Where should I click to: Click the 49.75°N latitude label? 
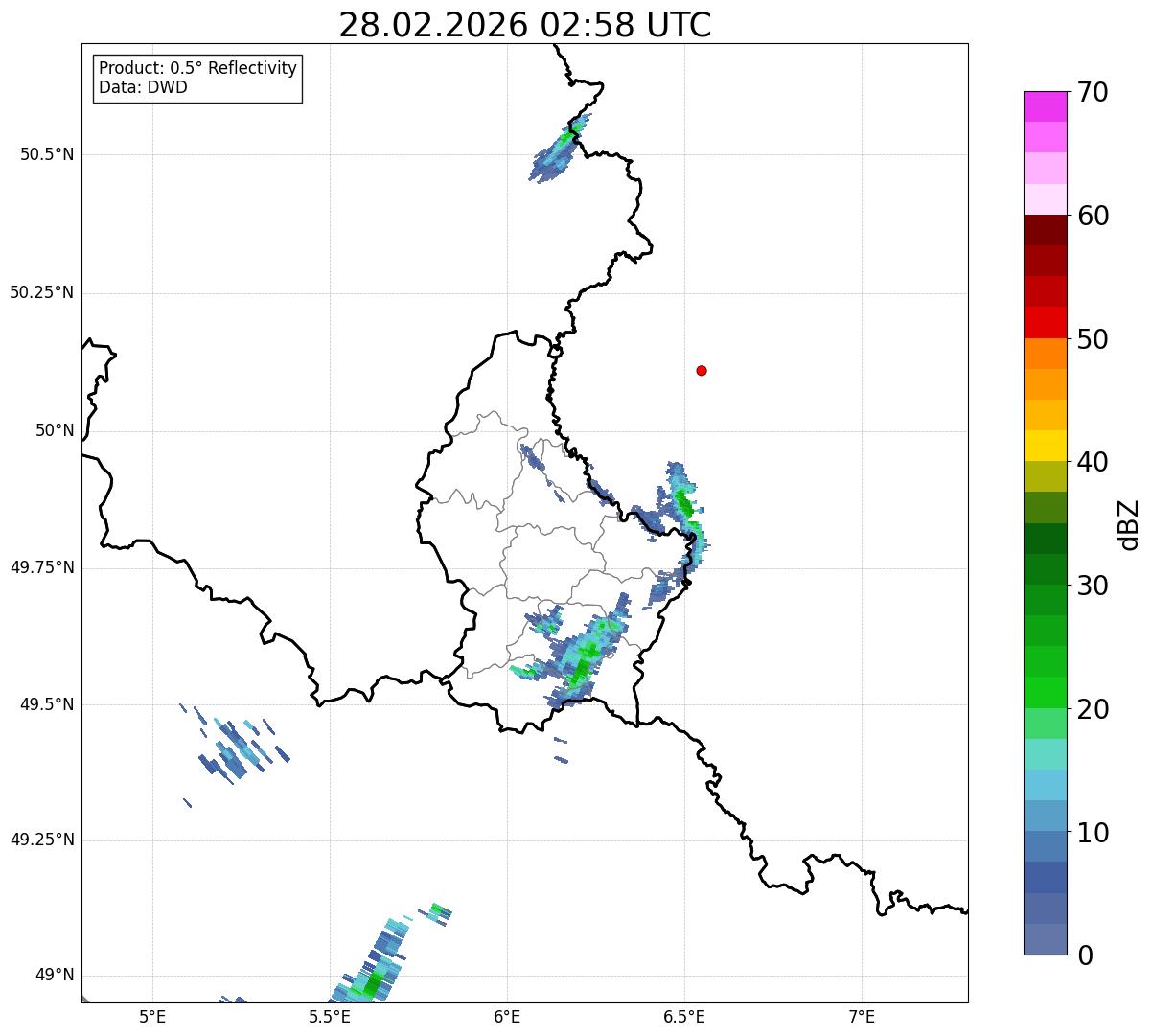42,567
